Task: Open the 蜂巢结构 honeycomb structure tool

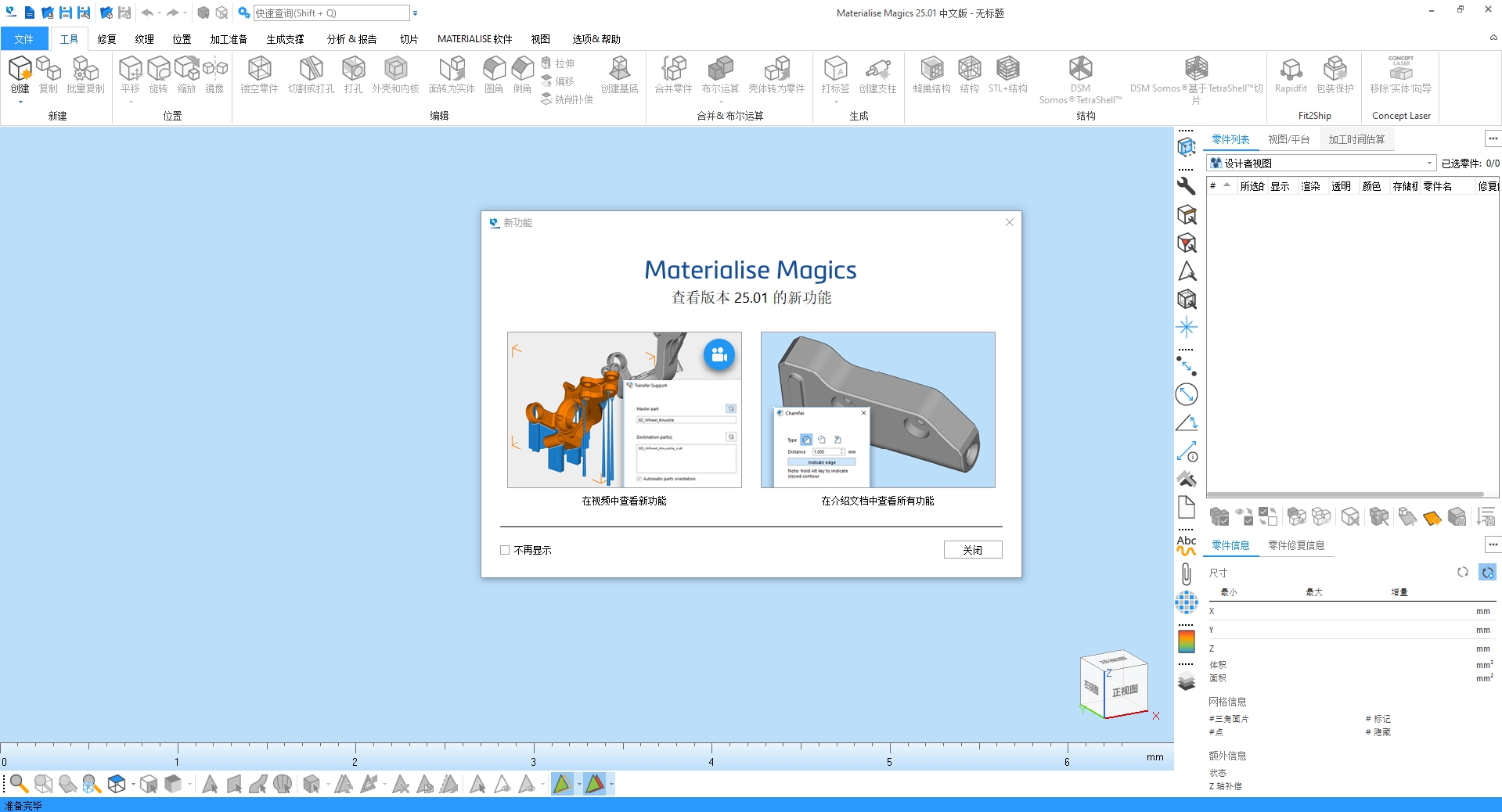Action: coord(931,74)
